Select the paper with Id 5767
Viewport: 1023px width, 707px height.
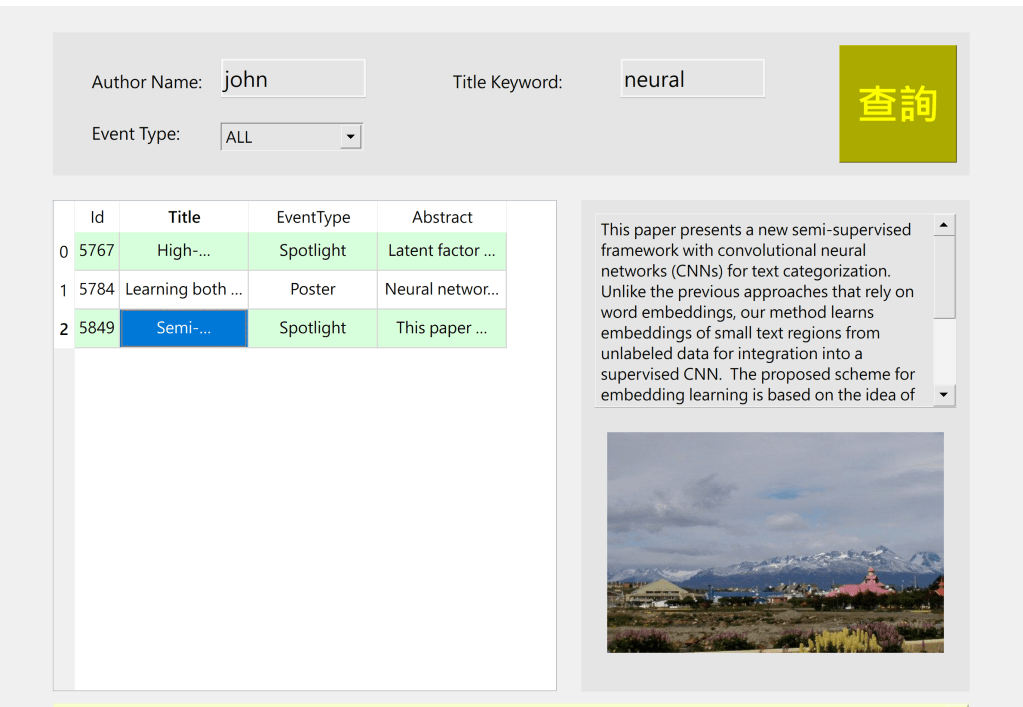point(97,251)
